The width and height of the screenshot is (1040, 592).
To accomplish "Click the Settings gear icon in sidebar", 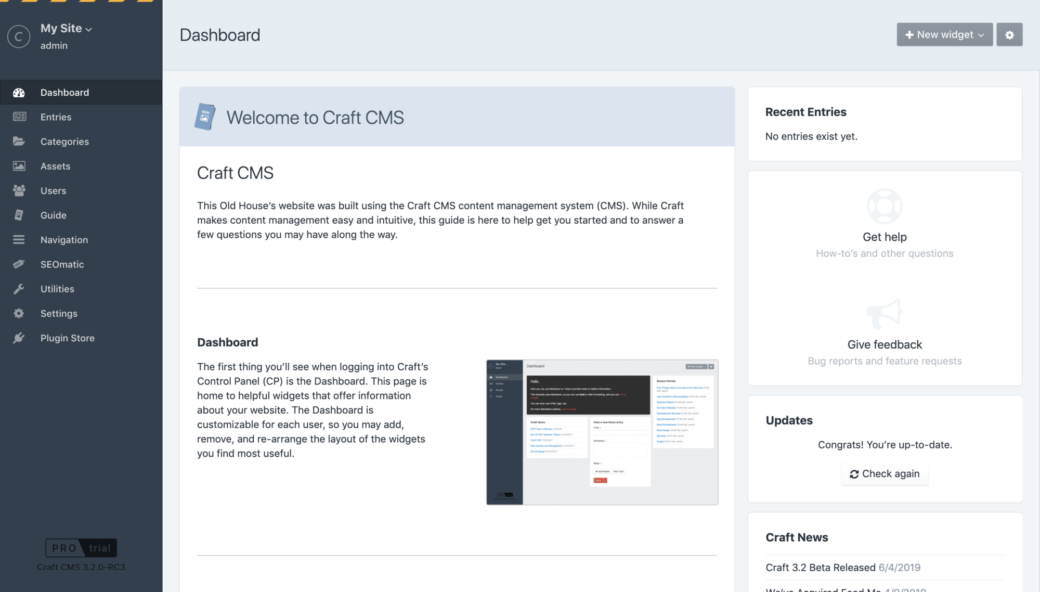I will pyautogui.click(x=19, y=313).
